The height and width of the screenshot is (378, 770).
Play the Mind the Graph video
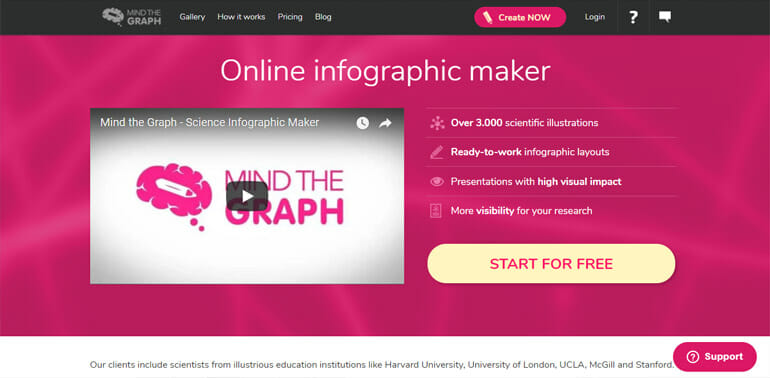click(247, 196)
